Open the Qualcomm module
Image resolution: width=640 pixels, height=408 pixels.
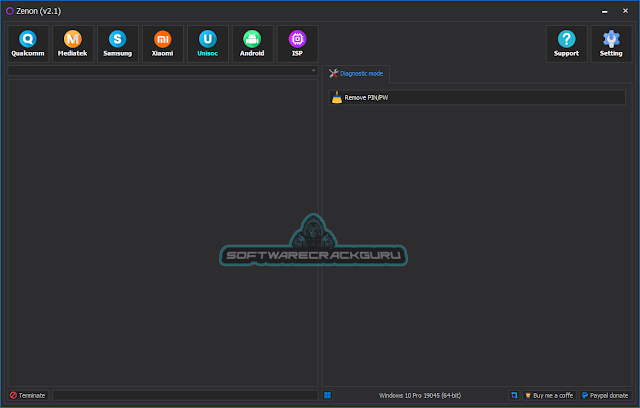point(28,44)
